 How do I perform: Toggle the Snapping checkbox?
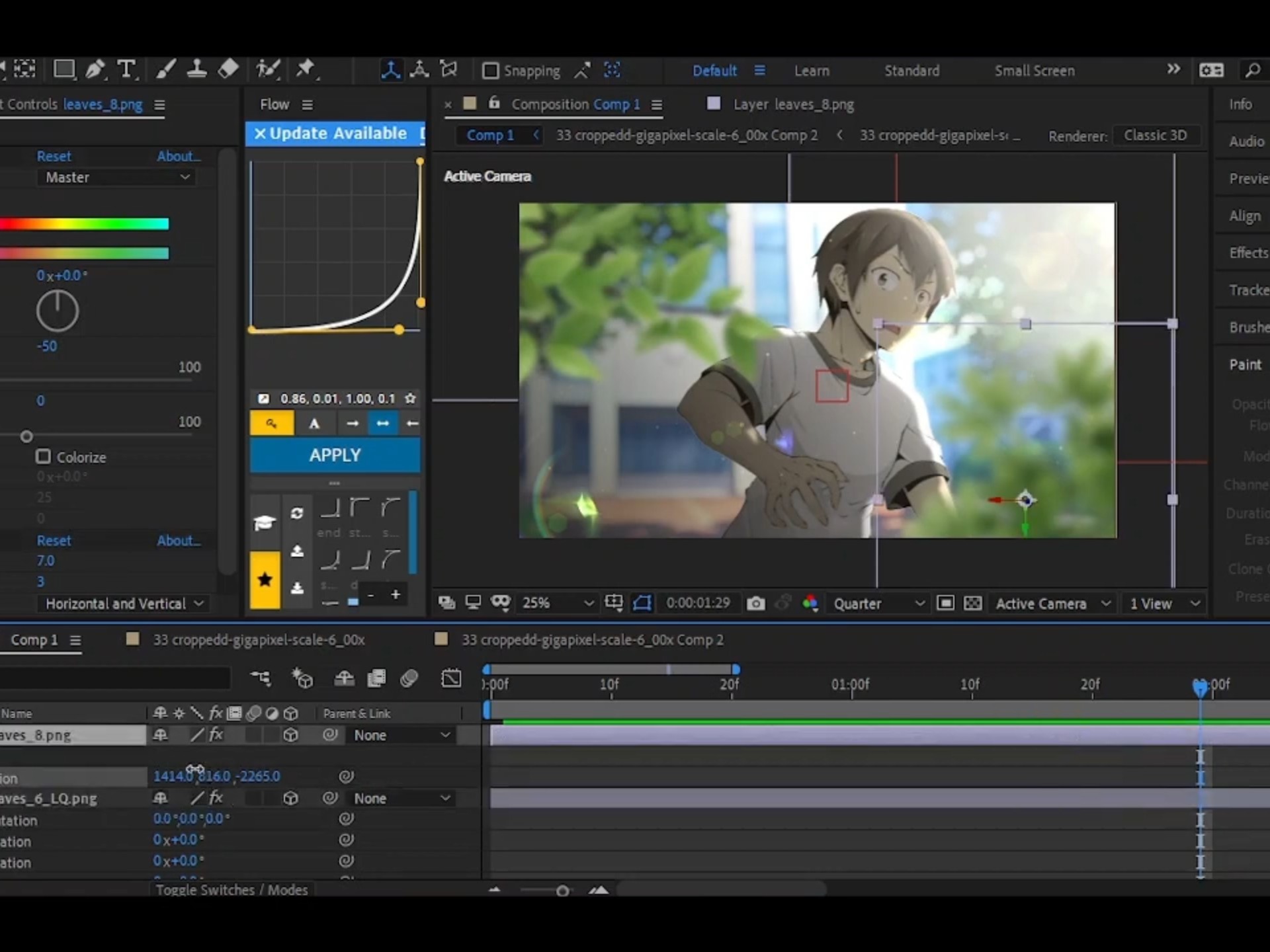pyautogui.click(x=490, y=70)
